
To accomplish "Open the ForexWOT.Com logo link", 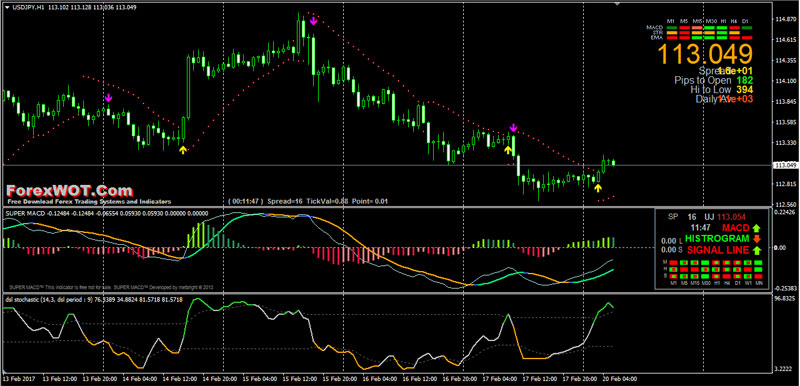I will tap(69, 191).
